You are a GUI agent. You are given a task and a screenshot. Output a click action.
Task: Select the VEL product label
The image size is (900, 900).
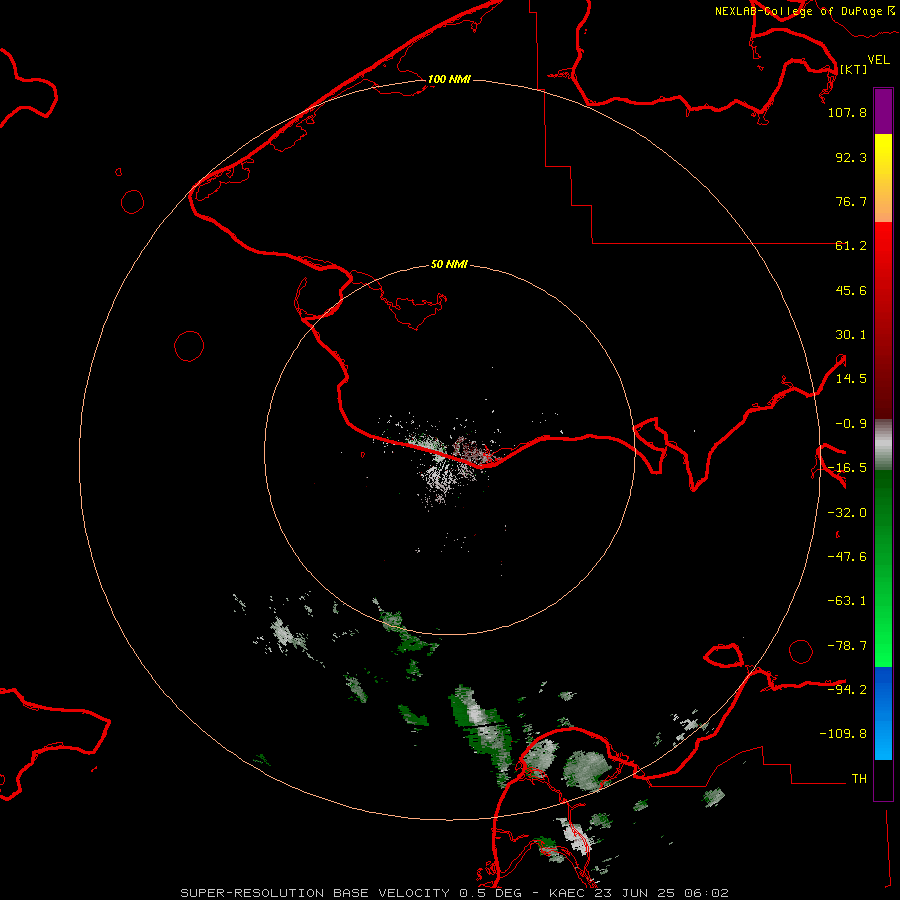tap(878, 60)
